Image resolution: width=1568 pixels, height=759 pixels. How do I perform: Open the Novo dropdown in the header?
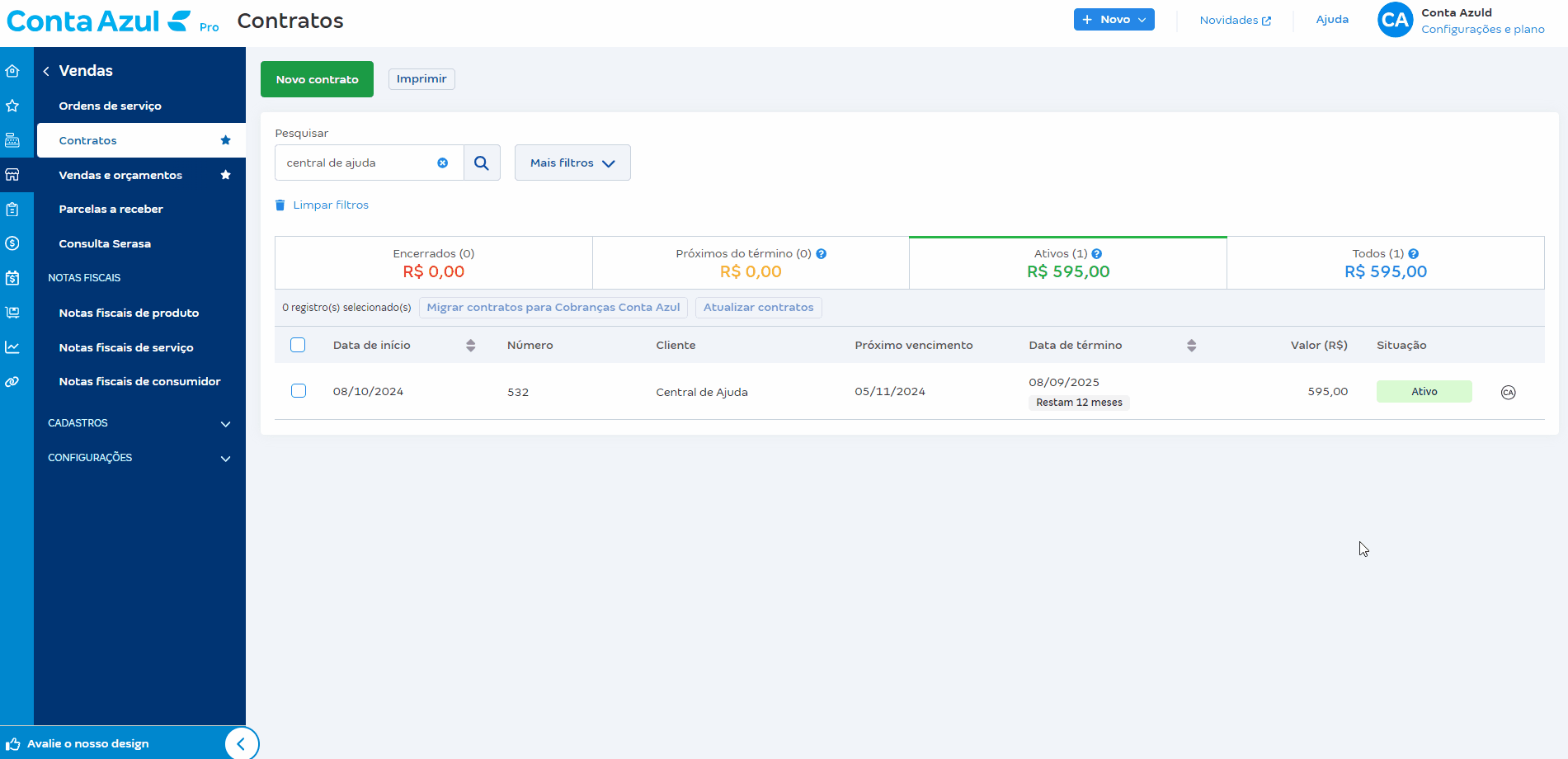[1114, 20]
